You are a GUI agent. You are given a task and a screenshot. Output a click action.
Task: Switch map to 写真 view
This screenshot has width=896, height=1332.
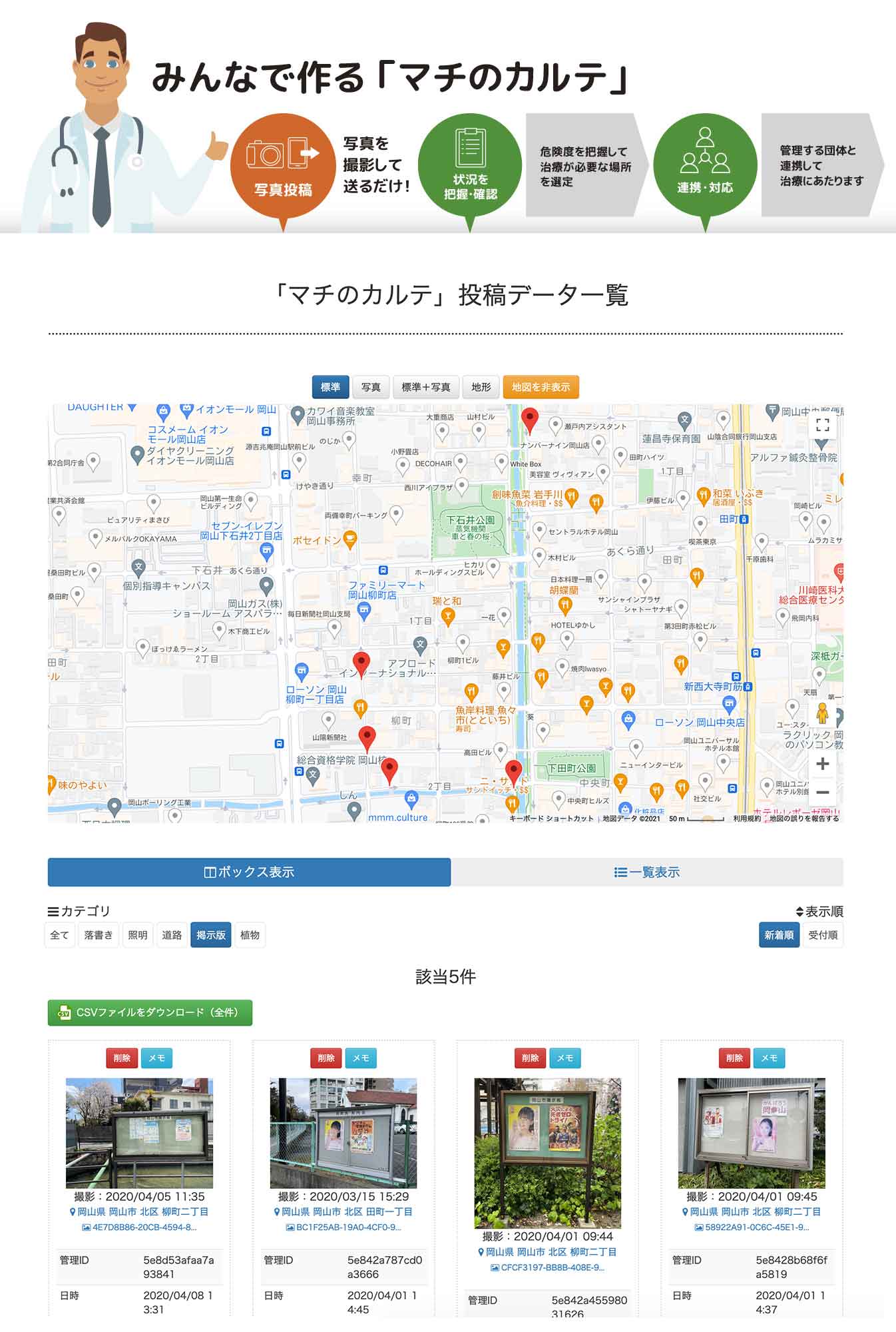(371, 387)
